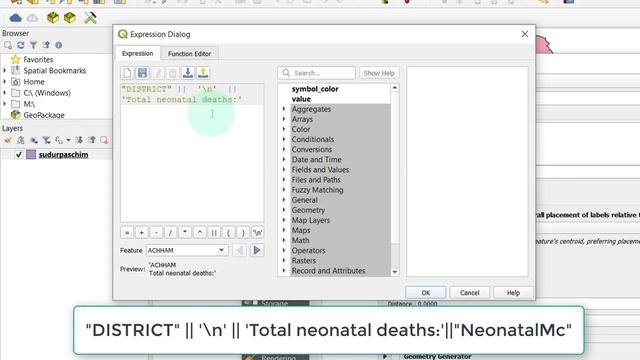640x360 pixels.
Task: Toggle sudurpaschim layer visibility checkbox
Action: (x=18, y=155)
